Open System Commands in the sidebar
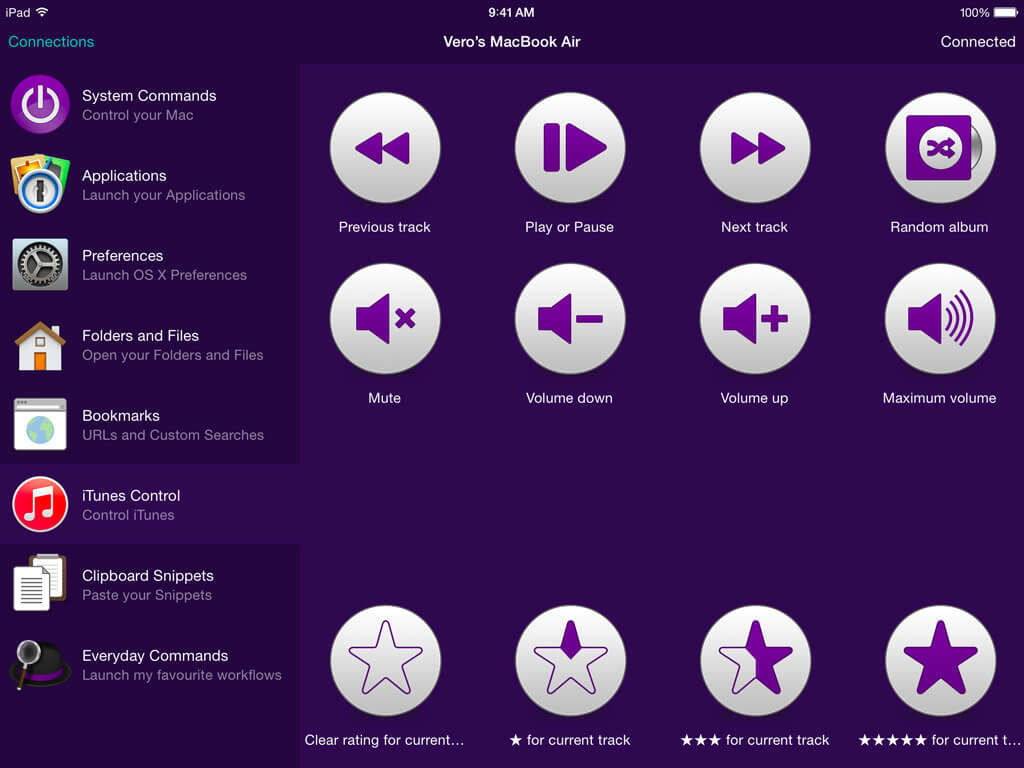1024x768 pixels. point(150,104)
